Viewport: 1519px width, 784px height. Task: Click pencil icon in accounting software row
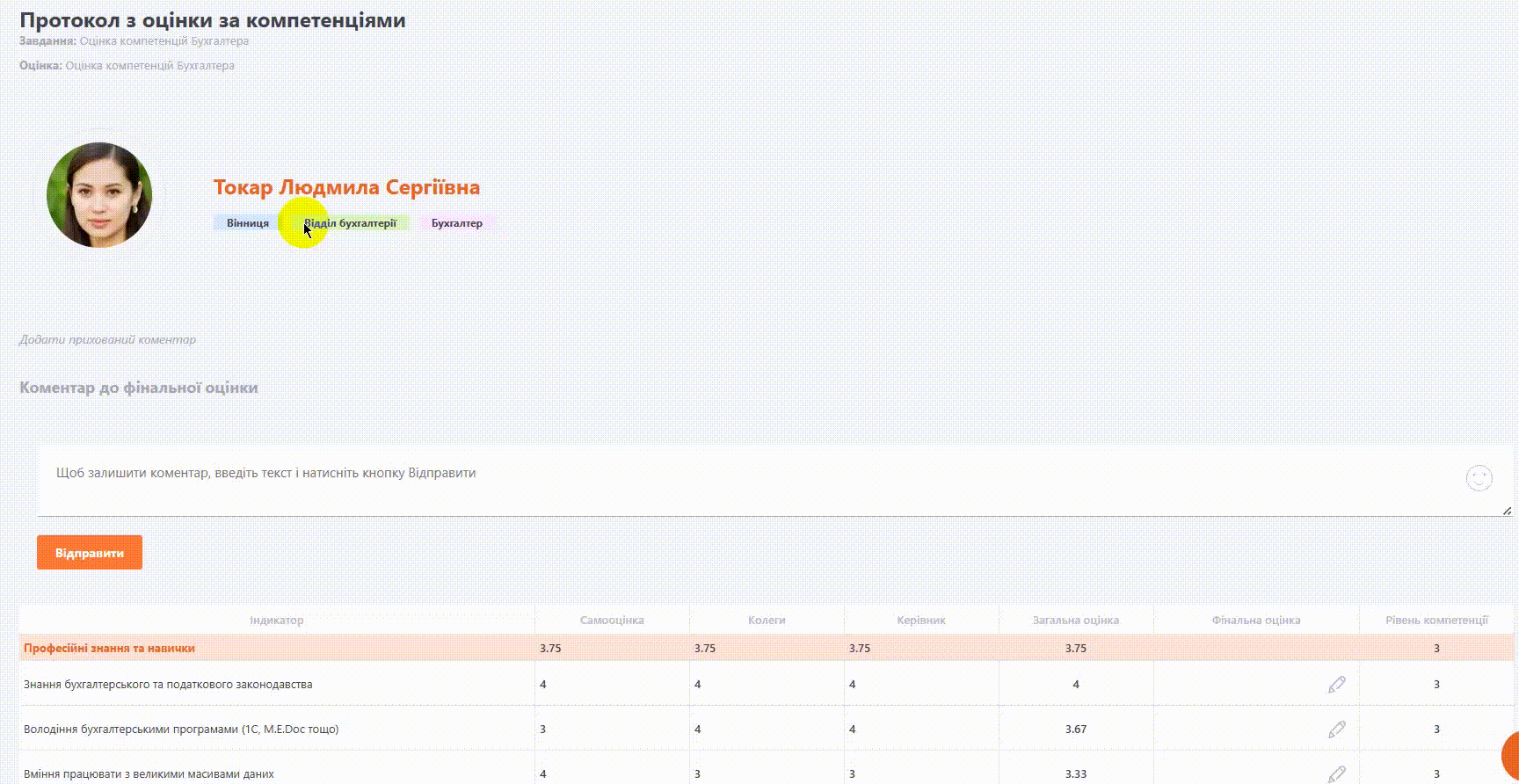coord(1336,730)
